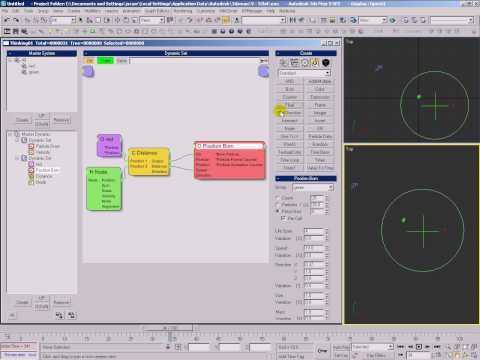Toggle the Per Call checkbox
This screenshot has width=480, height=360.
pyautogui.click(x=283, y=218)
